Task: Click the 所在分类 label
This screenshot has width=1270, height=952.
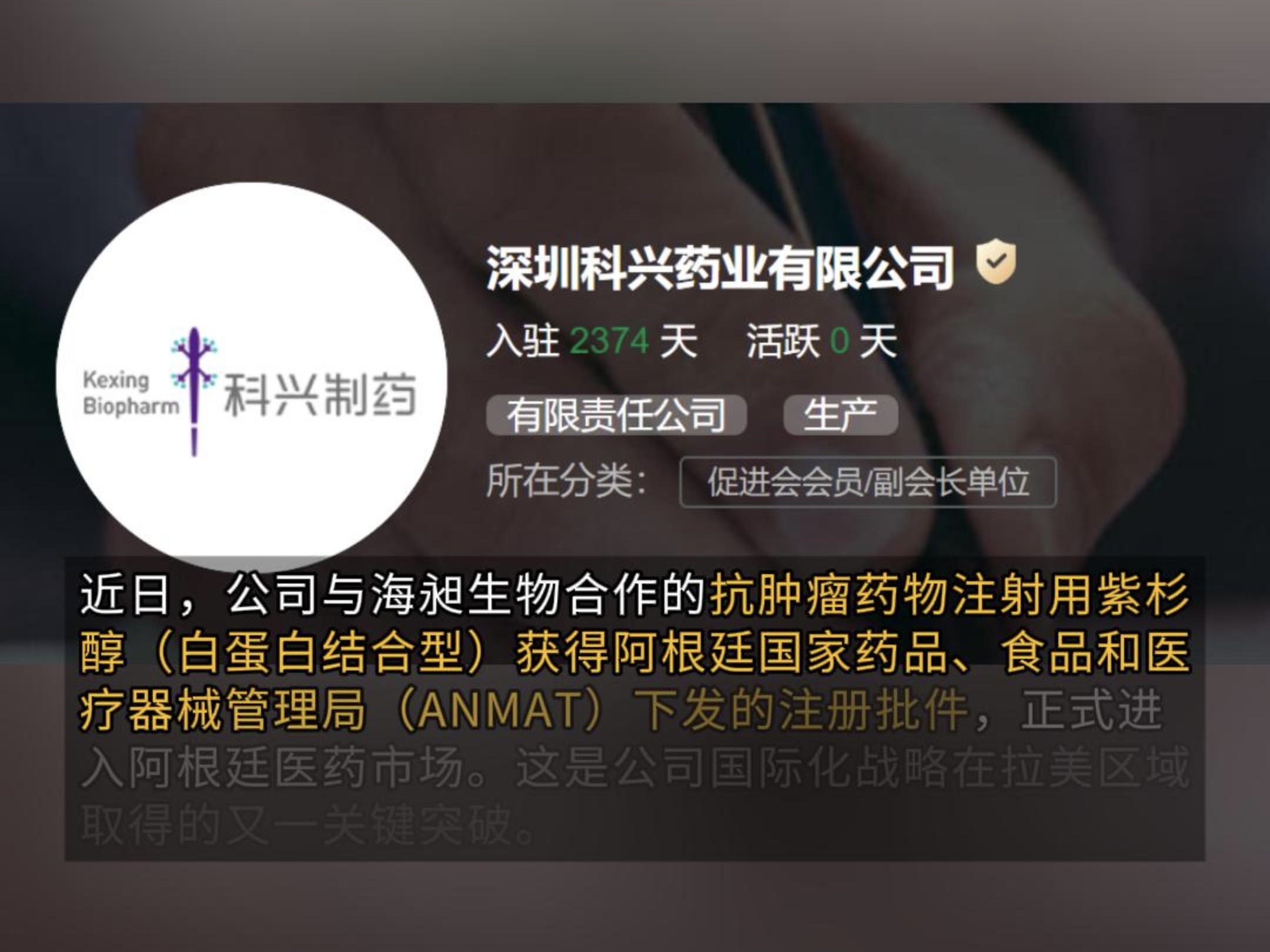Action: tap(566, 482)
